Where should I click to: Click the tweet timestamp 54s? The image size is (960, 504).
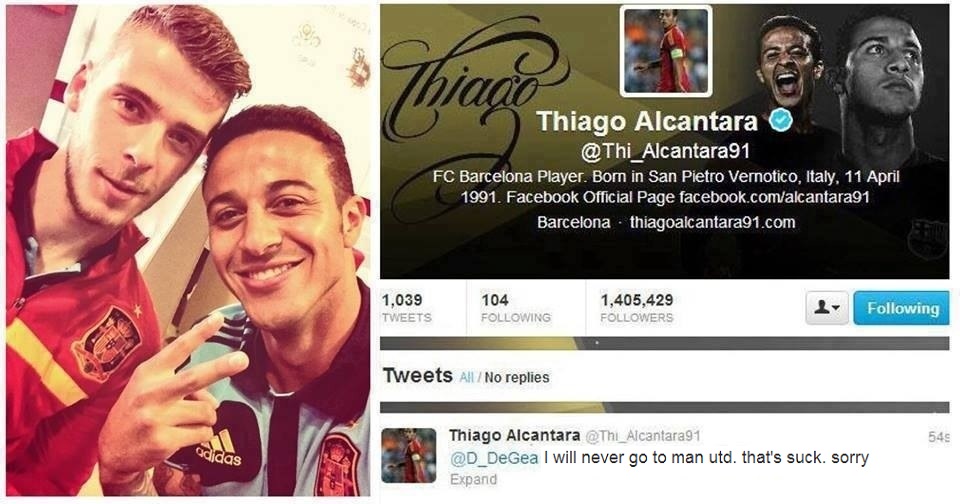(x=939, y=437)
